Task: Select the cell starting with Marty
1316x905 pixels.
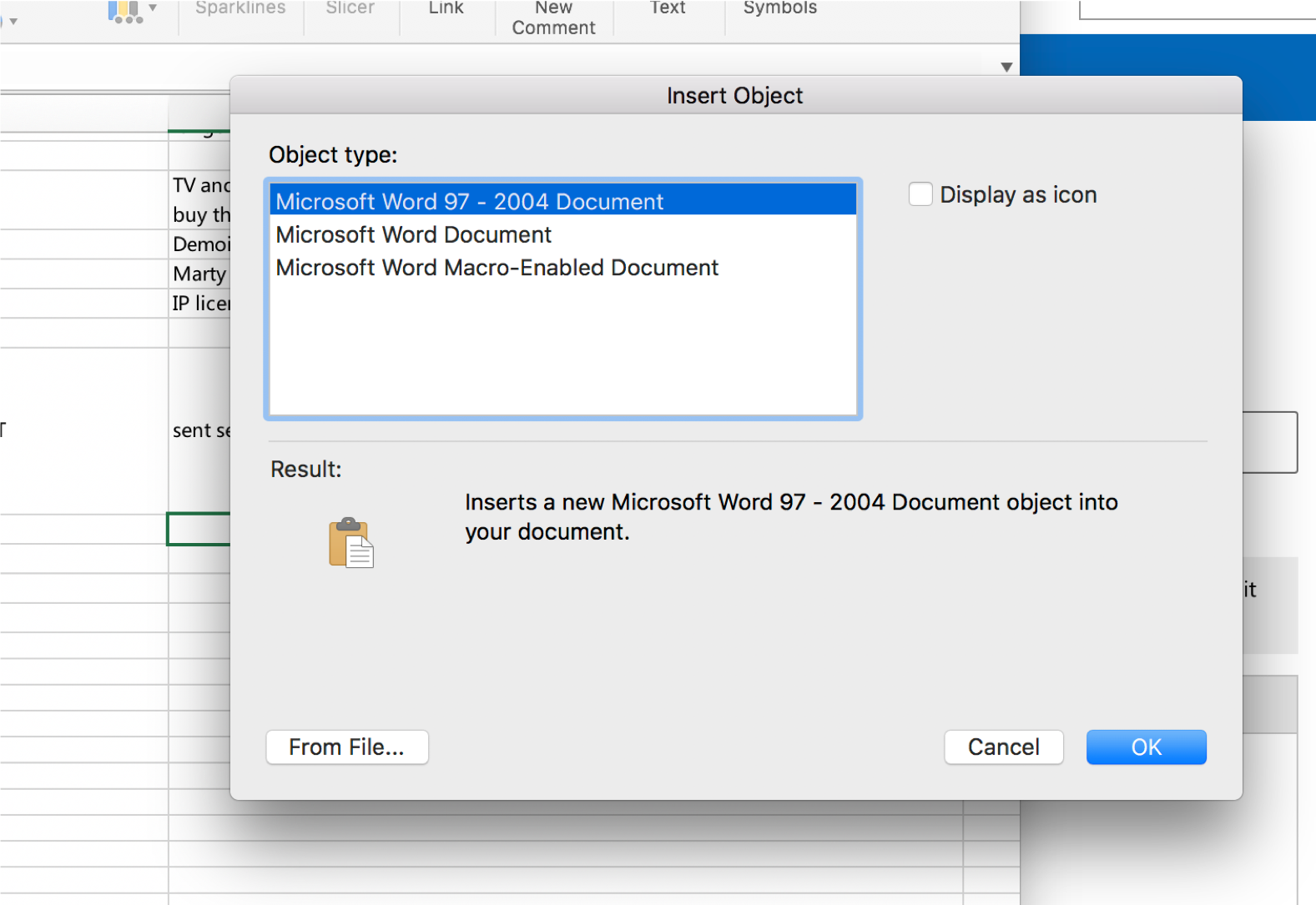Action: (x=200, y=274)
